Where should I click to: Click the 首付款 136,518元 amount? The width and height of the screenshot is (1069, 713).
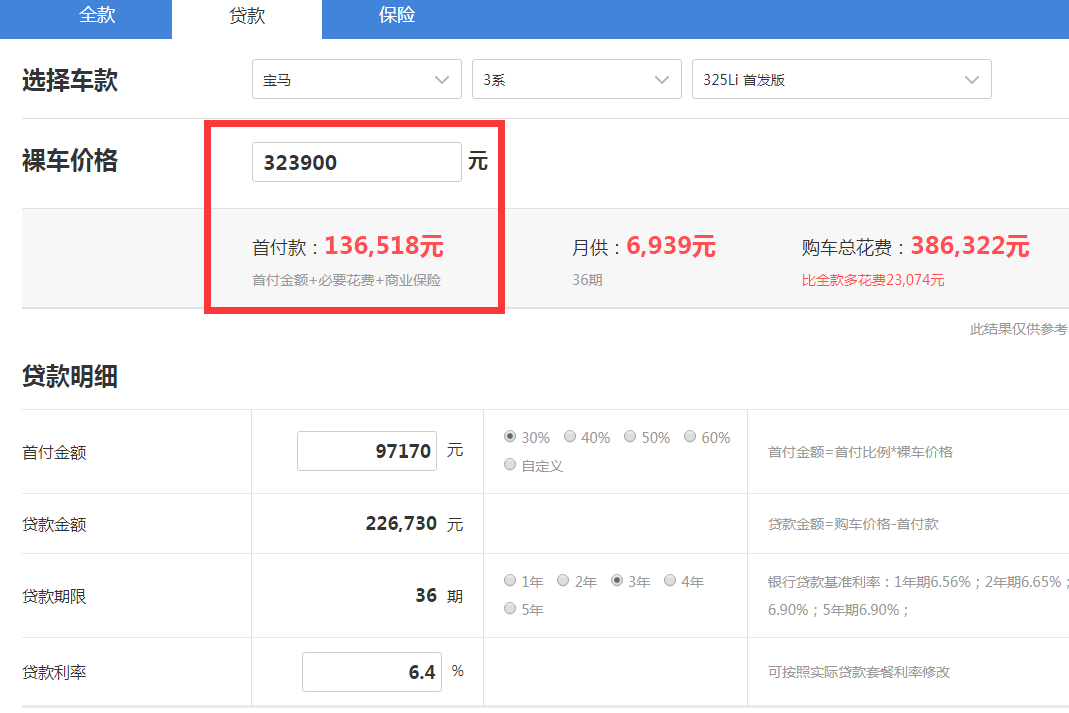(384, 246)
